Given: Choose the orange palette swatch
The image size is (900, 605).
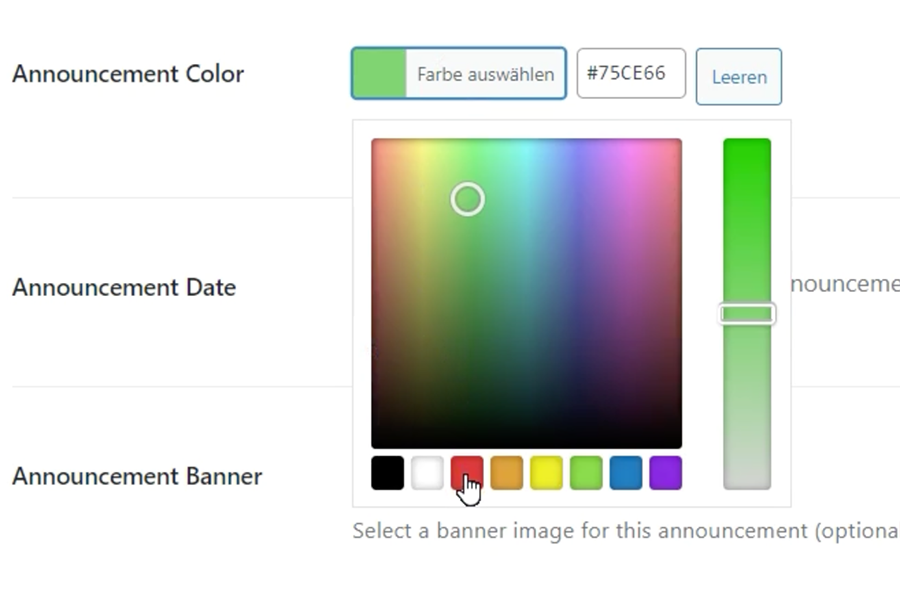Looking at the screenshot, I should pos(506,473).
